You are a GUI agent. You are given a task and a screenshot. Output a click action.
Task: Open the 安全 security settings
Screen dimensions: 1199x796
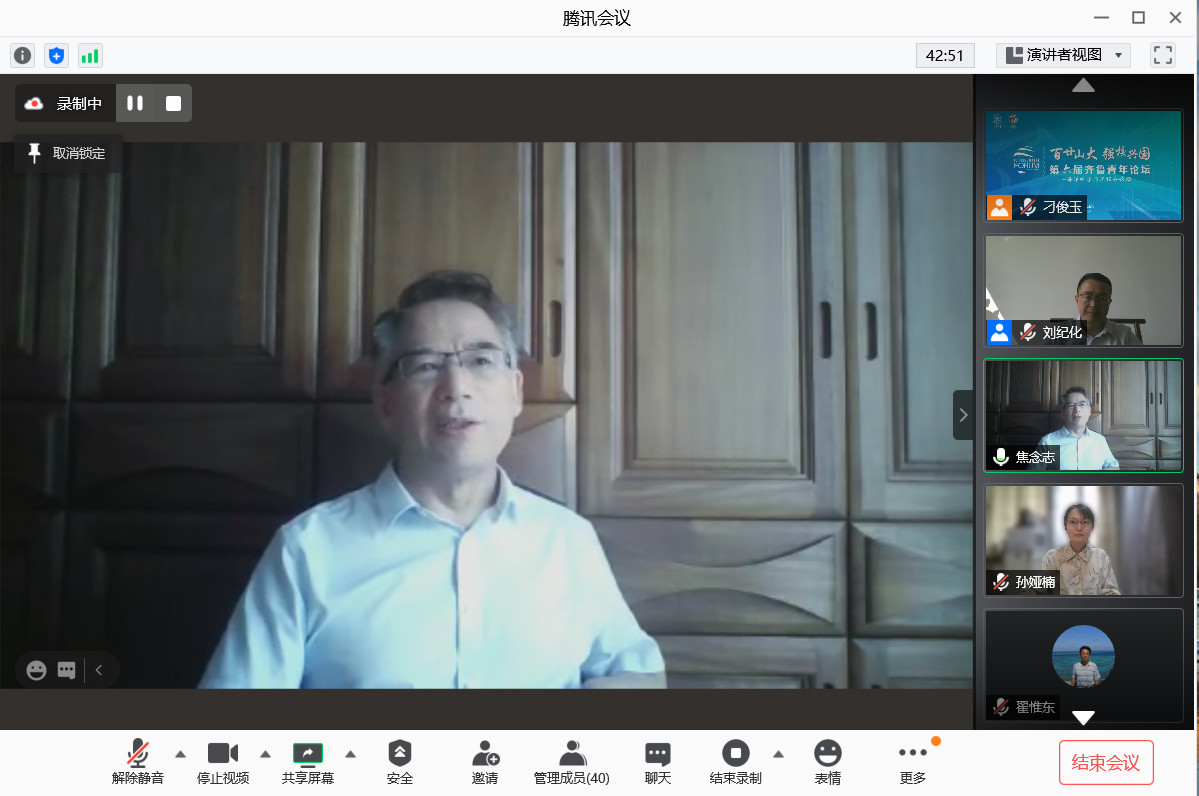400,763
